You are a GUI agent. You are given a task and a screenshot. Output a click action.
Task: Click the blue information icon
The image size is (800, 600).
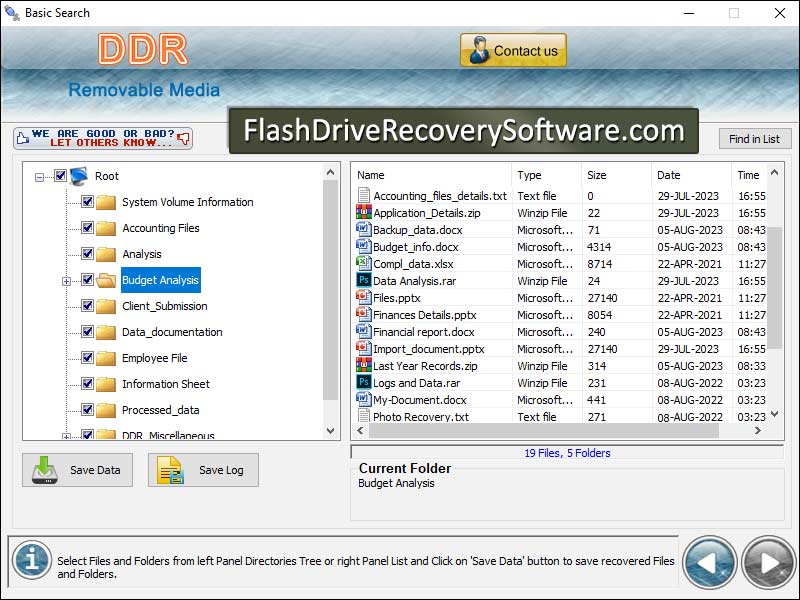click(x=32, y=561)
